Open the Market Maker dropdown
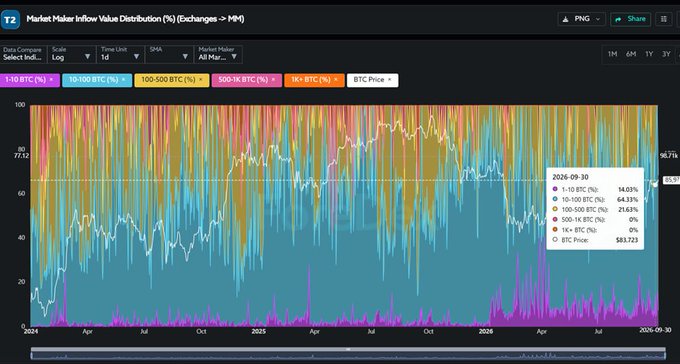 218,54
